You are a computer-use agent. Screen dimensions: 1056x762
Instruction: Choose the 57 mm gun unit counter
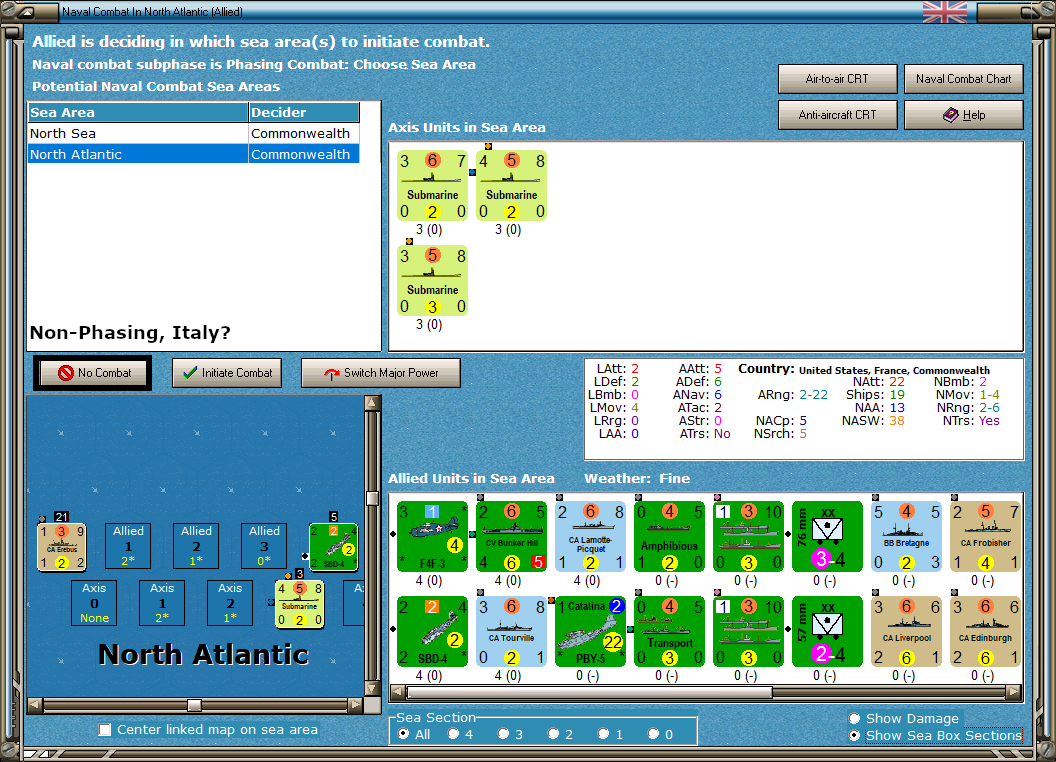827,631
